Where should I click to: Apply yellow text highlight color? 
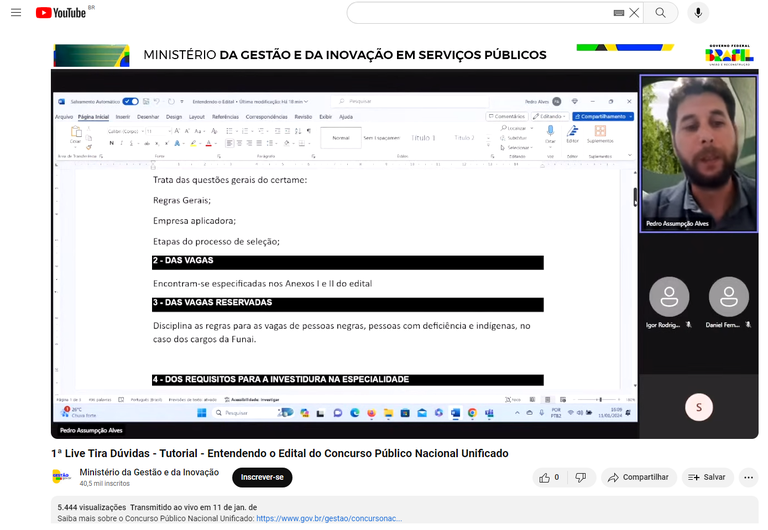[x=193, y=143]
